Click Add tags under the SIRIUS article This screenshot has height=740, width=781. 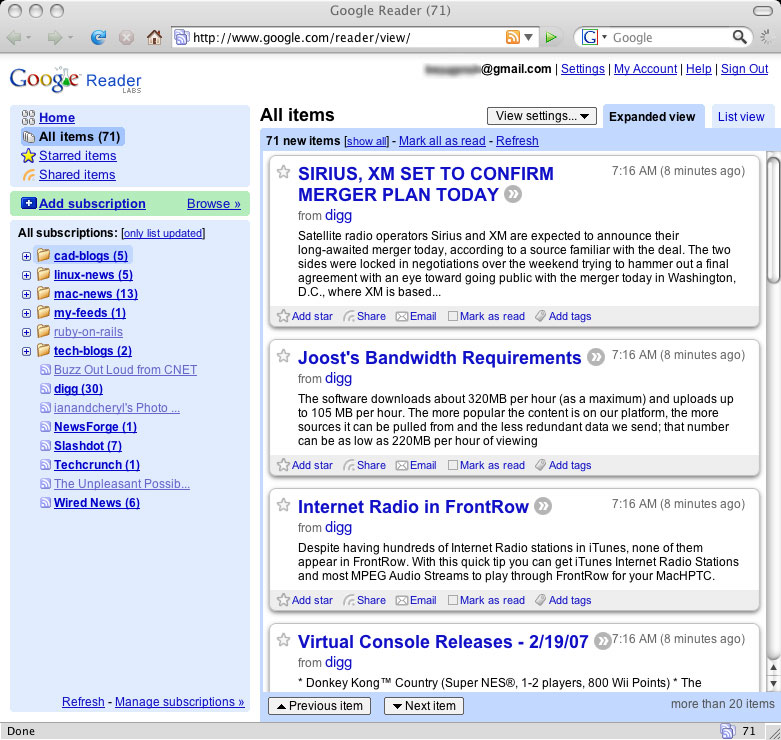(563, 316)
